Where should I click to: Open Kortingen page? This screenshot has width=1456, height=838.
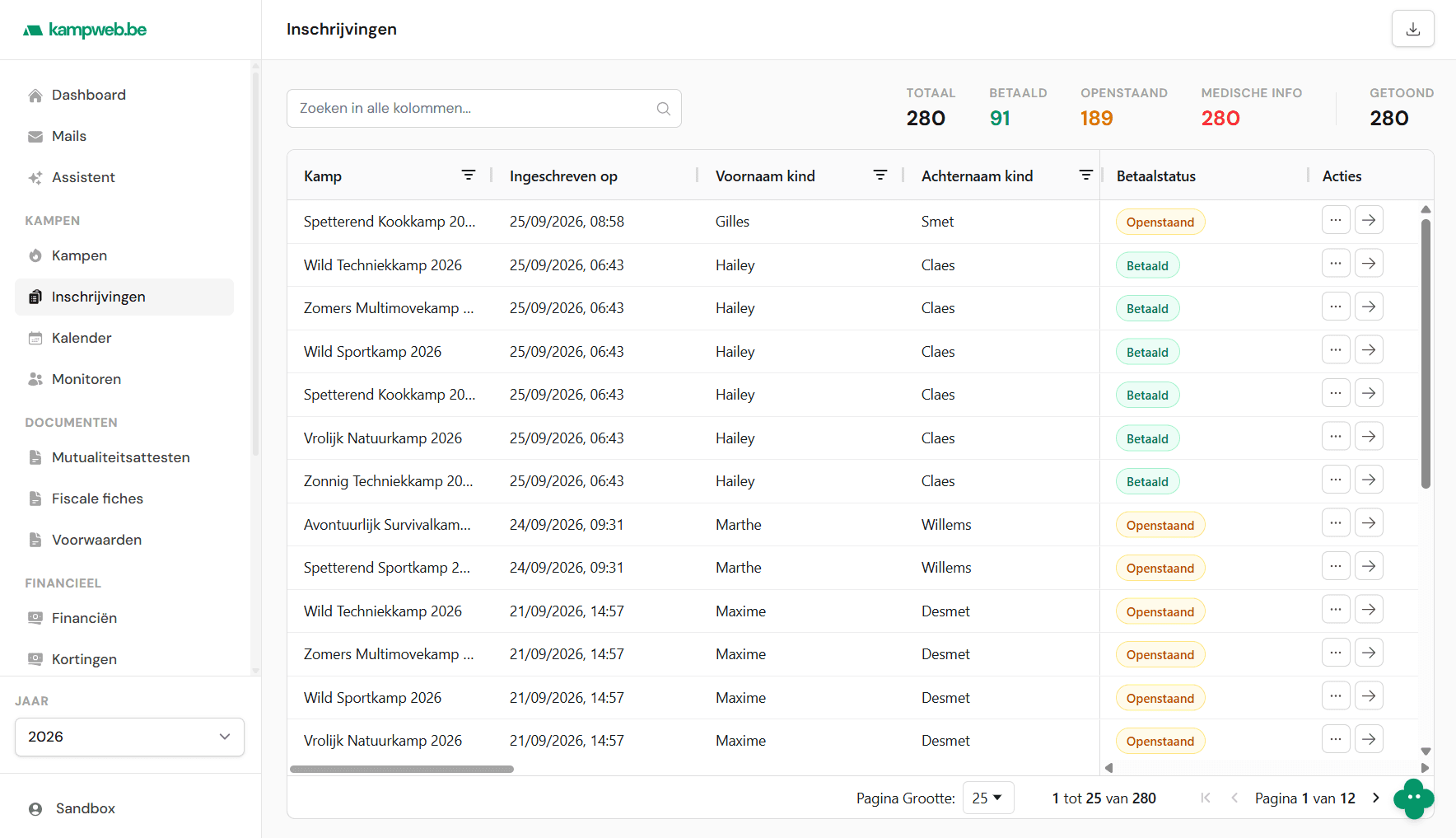[x=124, y=659]
